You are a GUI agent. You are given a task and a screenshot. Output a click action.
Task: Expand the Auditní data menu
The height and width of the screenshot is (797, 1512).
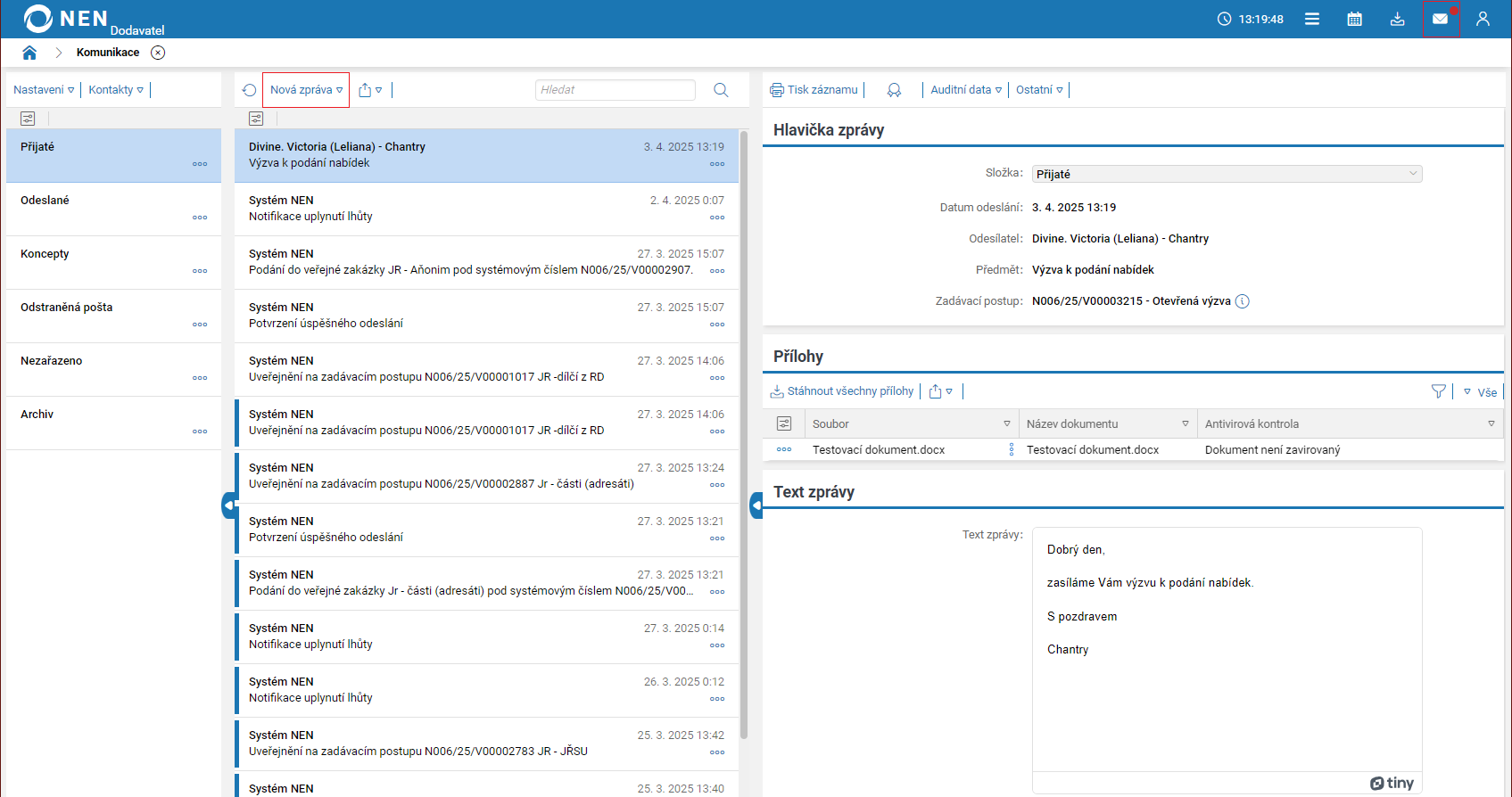coord(965,90)
